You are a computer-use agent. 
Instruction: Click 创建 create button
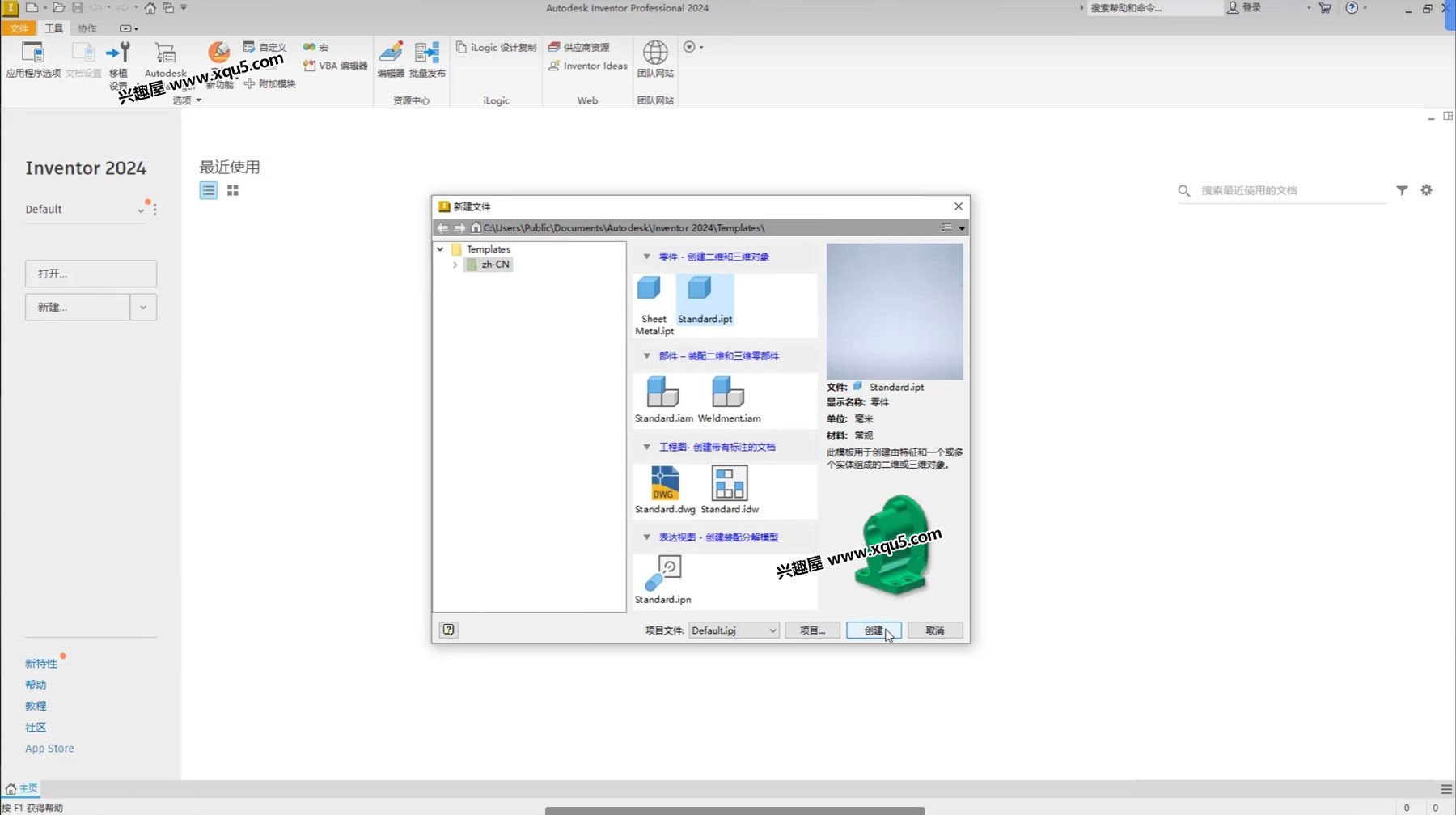874,630
